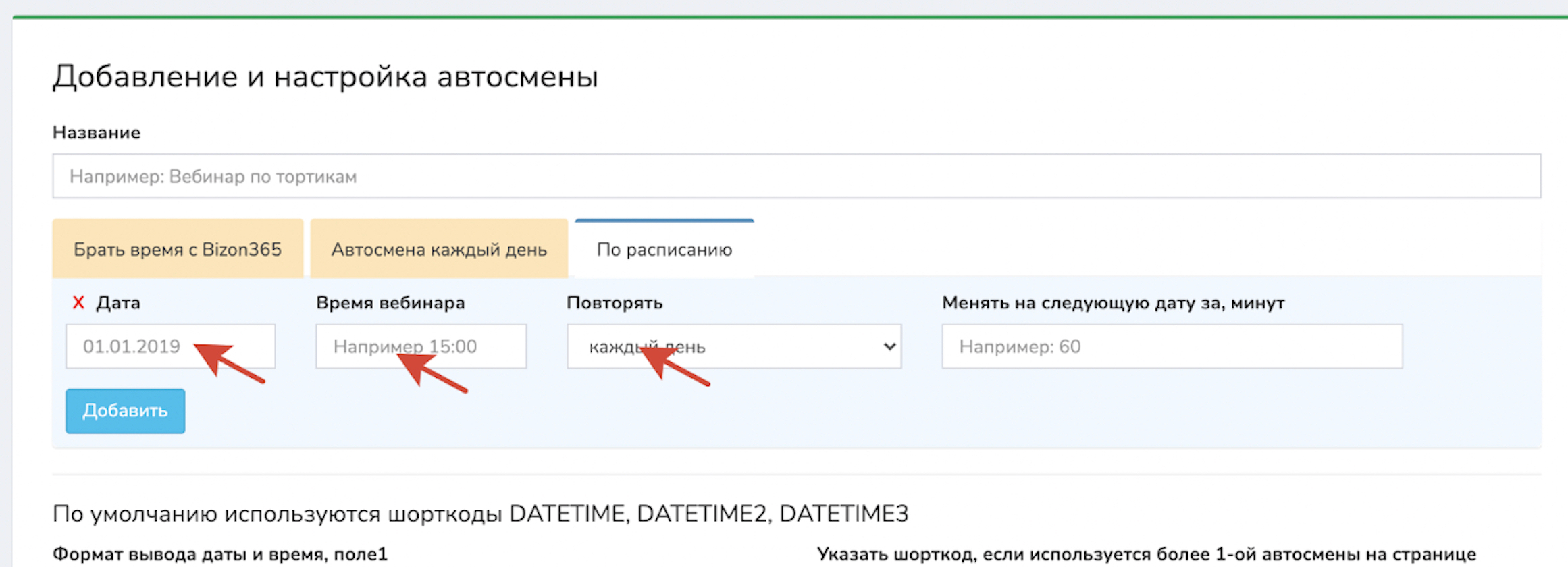This screenshot has width=1568, height=567.
Task: Expand the chevron arrow of Повторять select
Action: pos(889,346)
